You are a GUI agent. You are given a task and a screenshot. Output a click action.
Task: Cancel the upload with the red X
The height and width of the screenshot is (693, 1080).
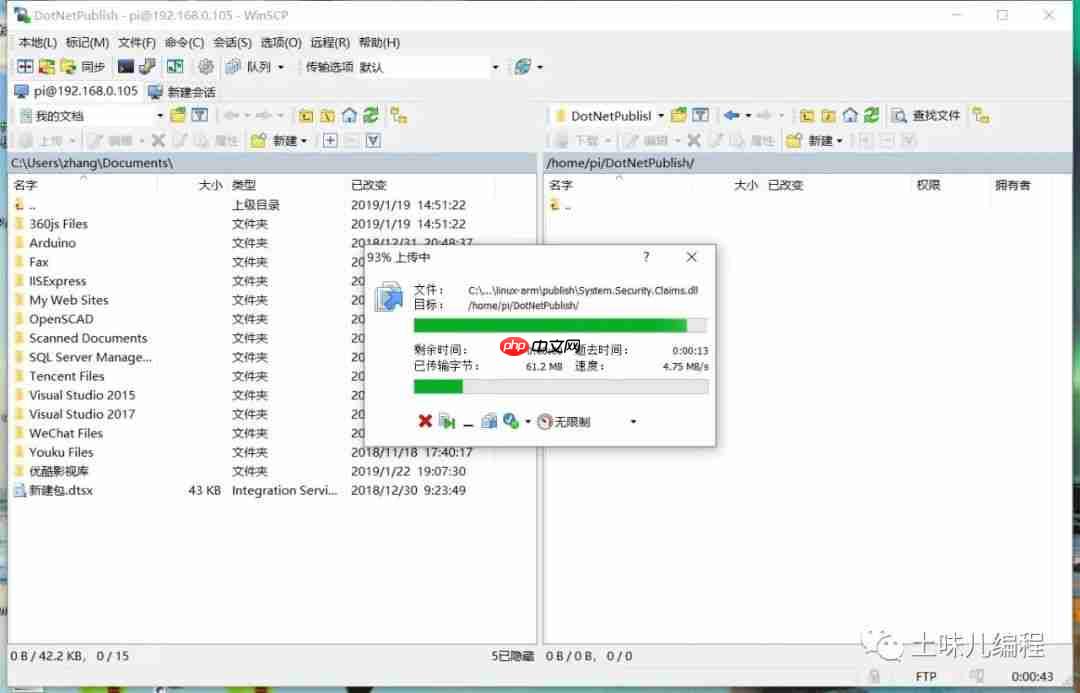(x=425, y=421)
